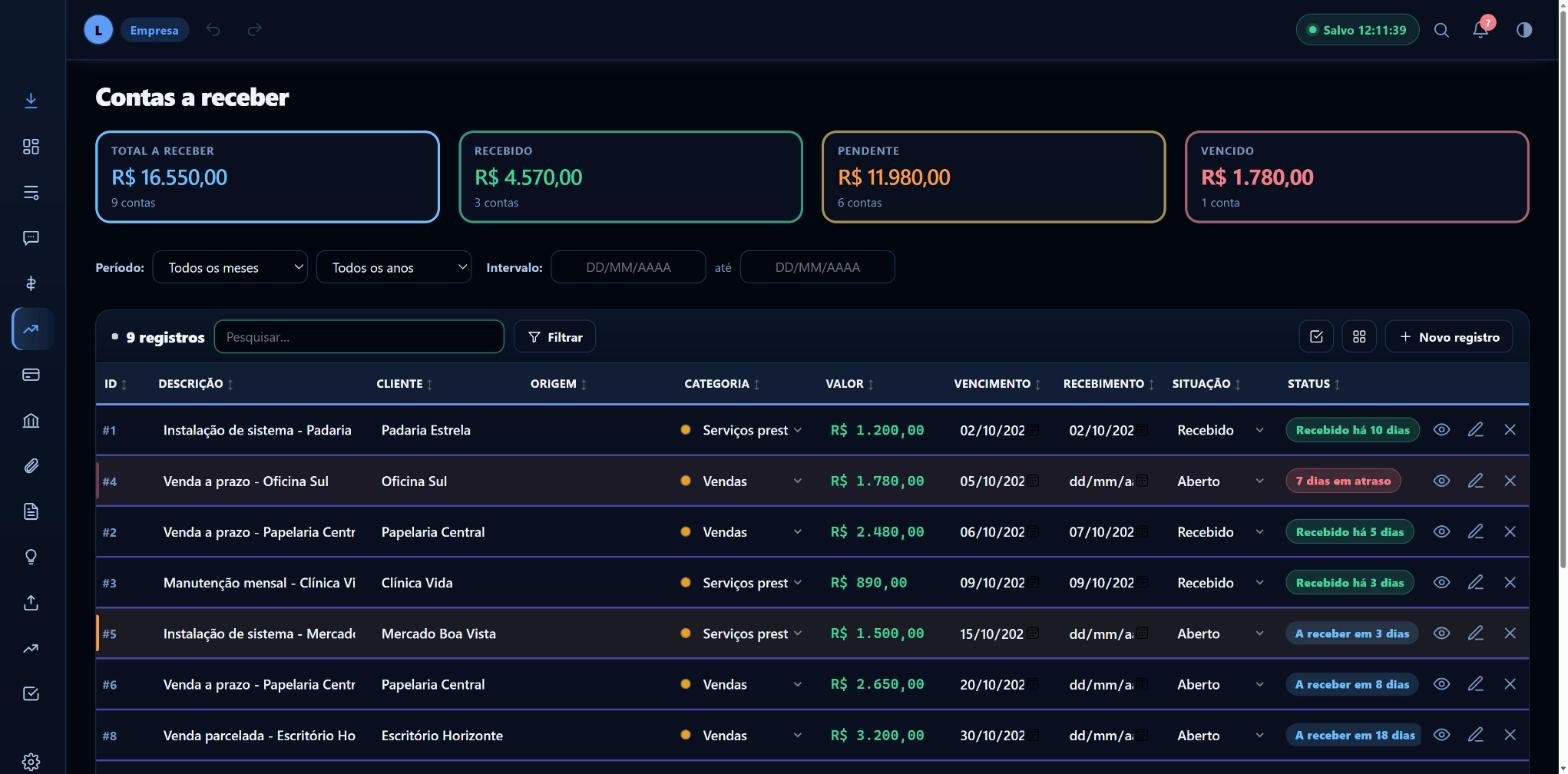Viewport: 1568px width, 774px height.
Task: Open the document sidebar icon
Action: tap(31, 511)
